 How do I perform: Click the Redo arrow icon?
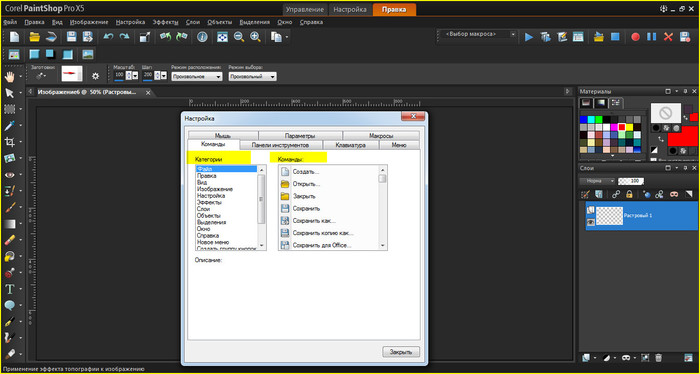125,37
